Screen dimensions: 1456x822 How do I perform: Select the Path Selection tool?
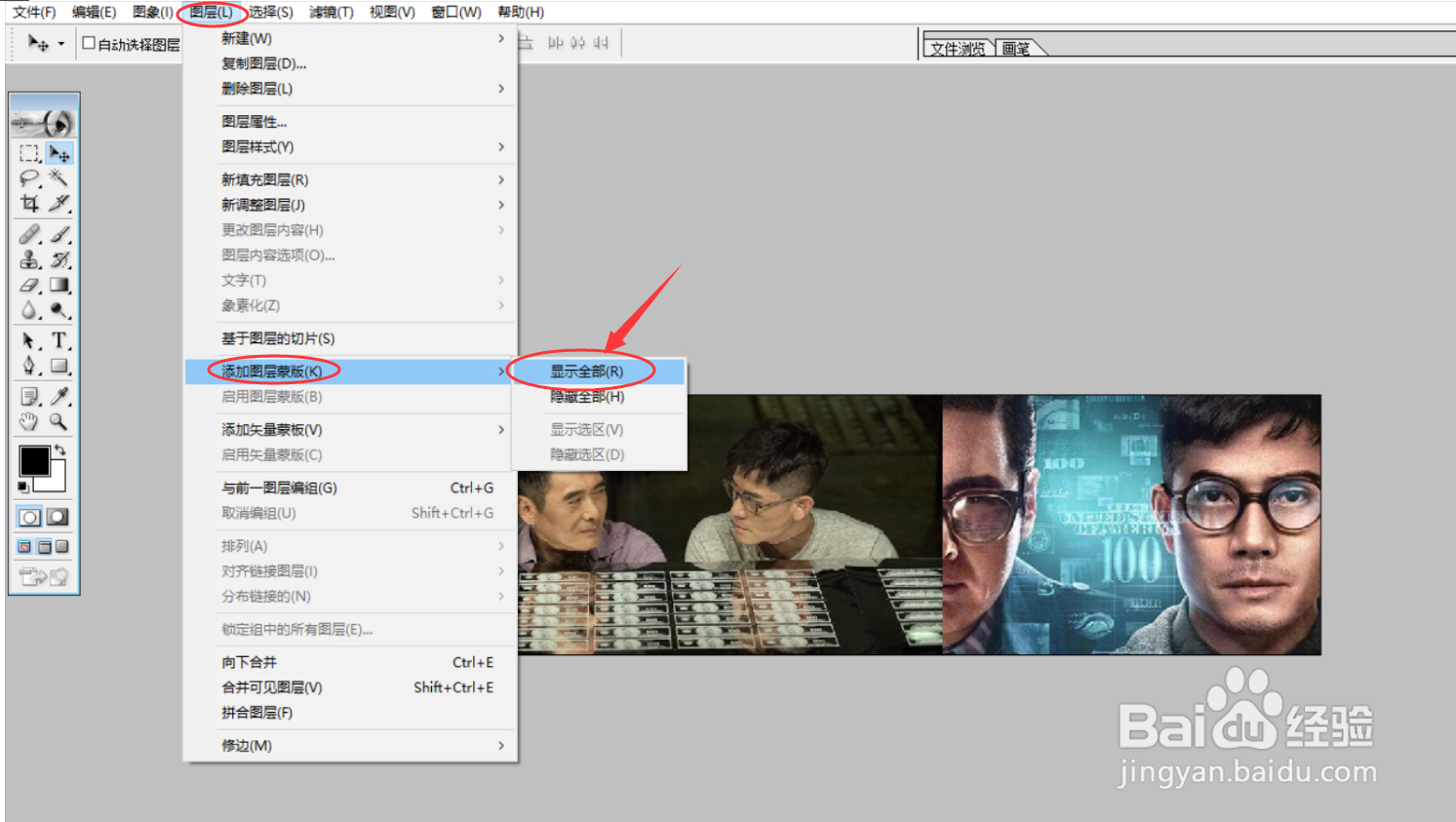(29, 341)
